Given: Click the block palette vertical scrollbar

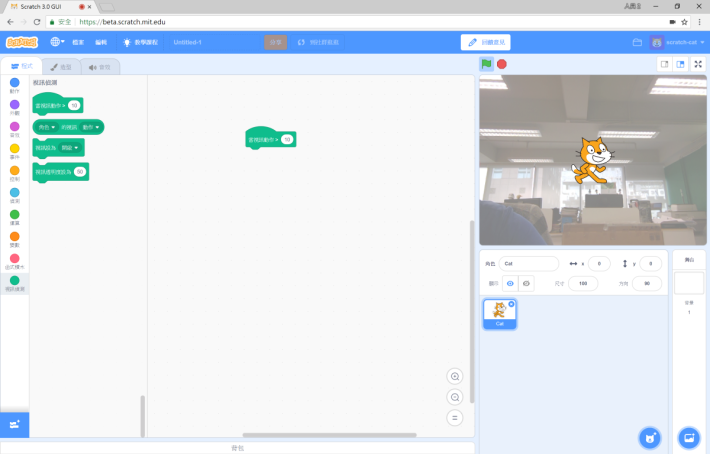Looking at the screenshot, I should tap(143, 416).
